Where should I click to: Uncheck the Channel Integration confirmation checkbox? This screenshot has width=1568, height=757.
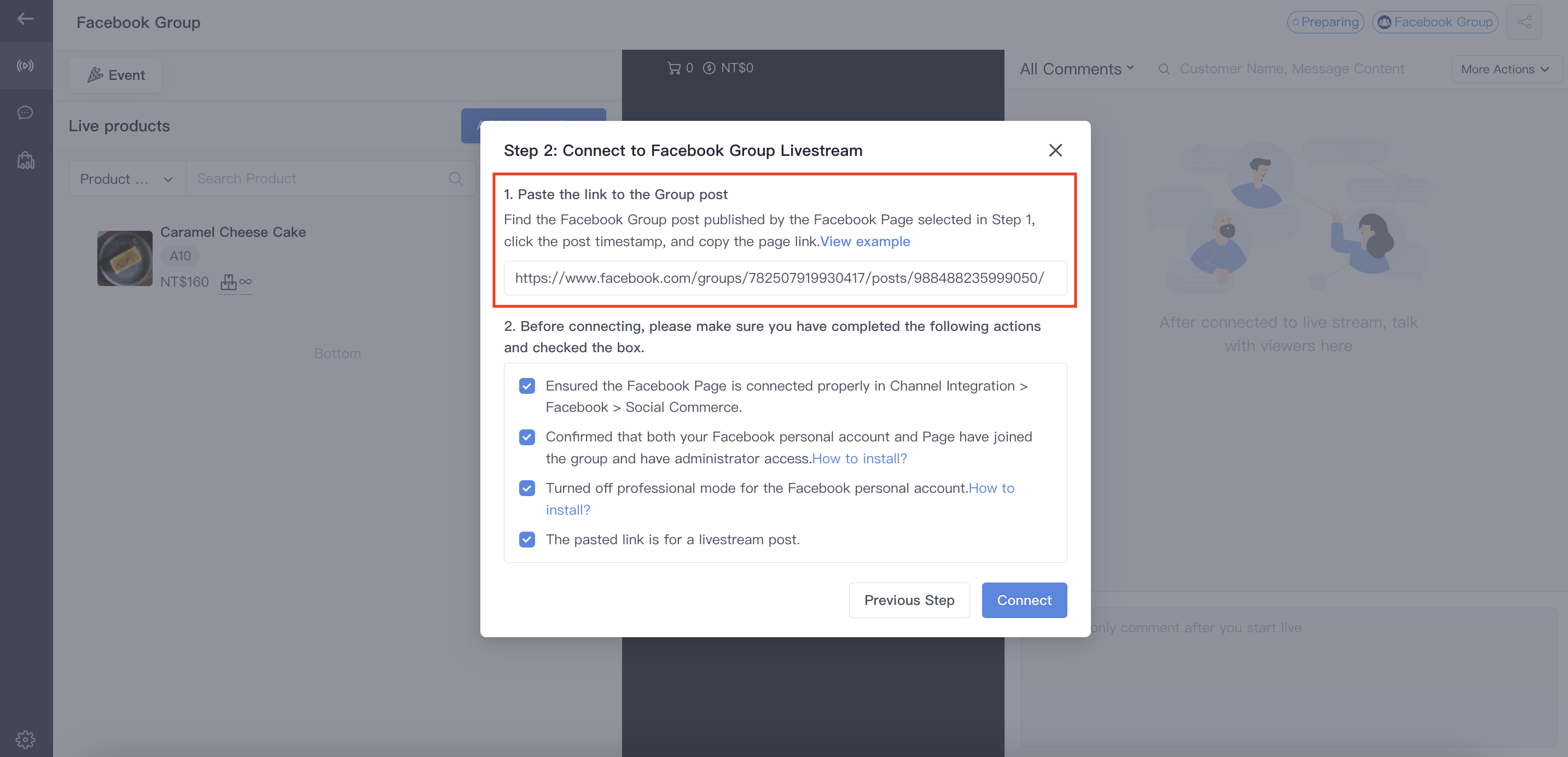[x=526, y=386]
